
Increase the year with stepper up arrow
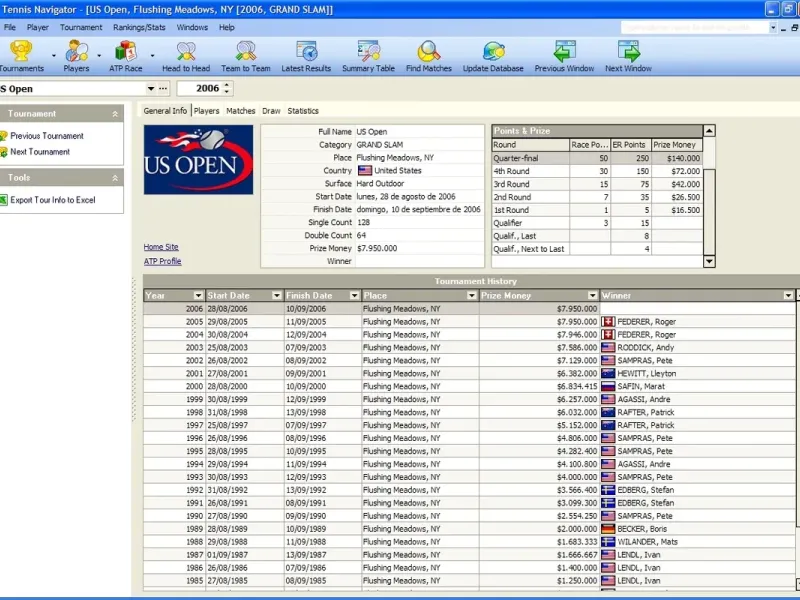pyautogui.click(x=228, y=85)
